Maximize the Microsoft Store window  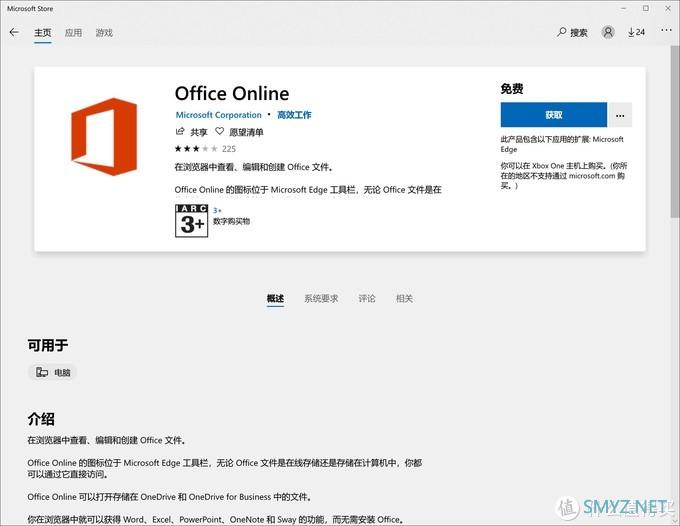tap(646, 8)
